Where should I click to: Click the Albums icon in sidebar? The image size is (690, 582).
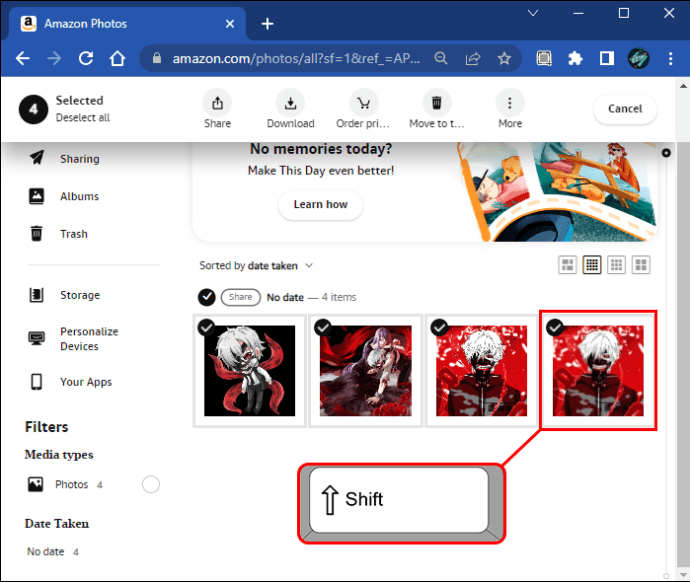(x=37, y=196)
